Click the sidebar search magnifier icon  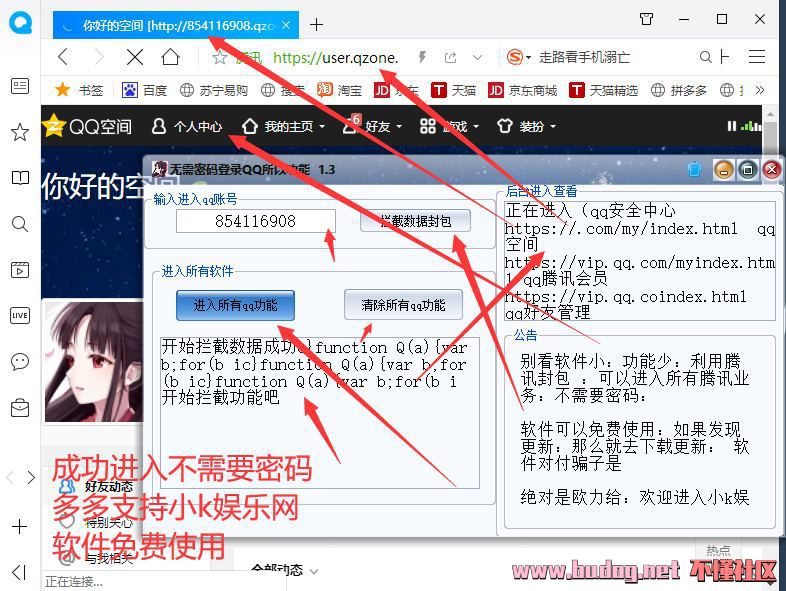click(19, 224)
